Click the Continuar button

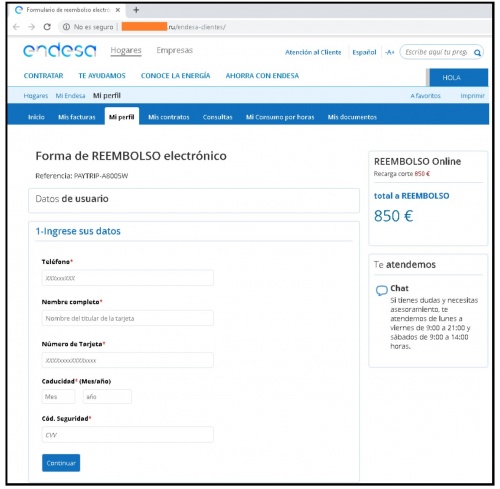61,463
